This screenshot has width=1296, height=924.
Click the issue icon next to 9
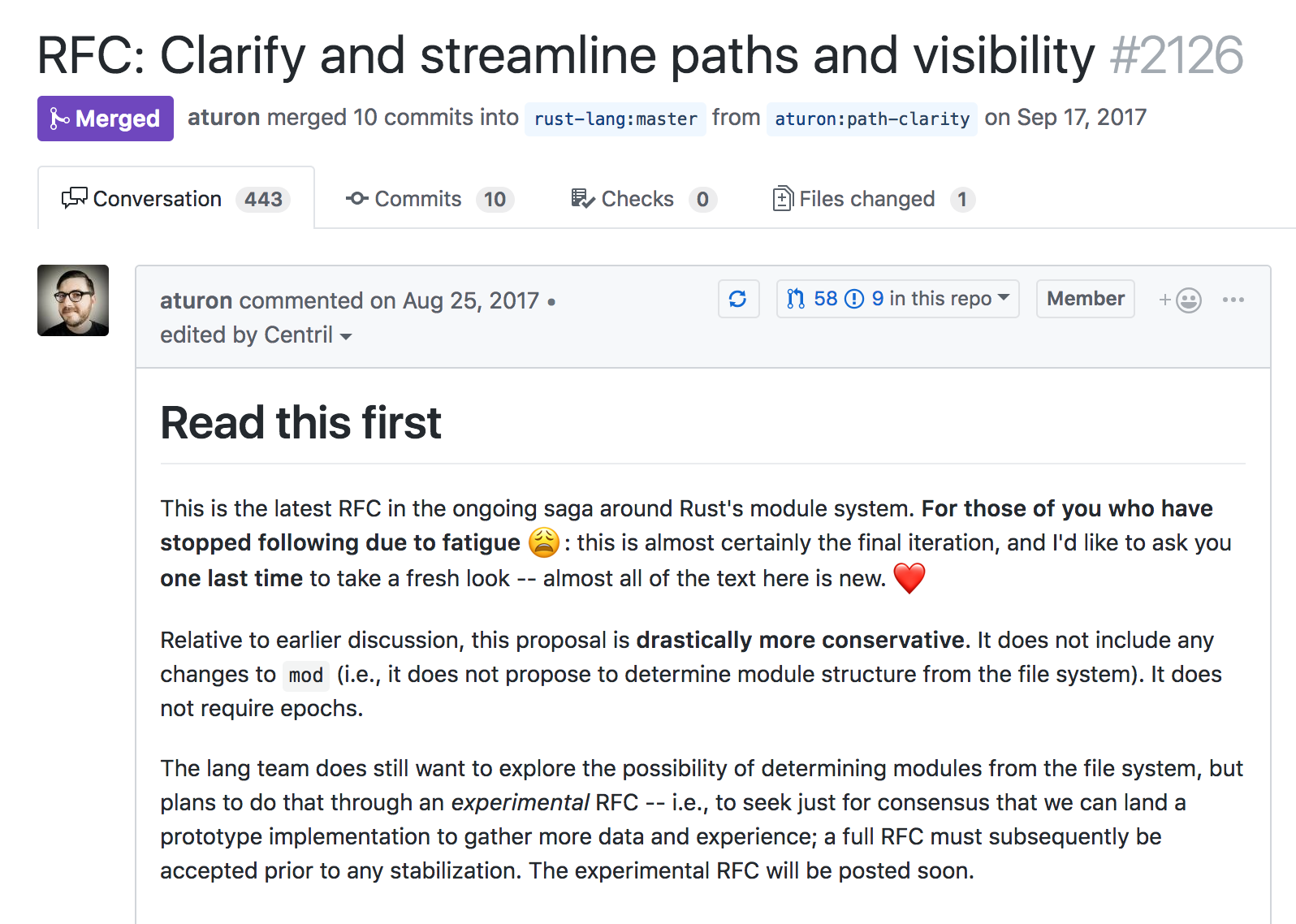click(854, 299)
